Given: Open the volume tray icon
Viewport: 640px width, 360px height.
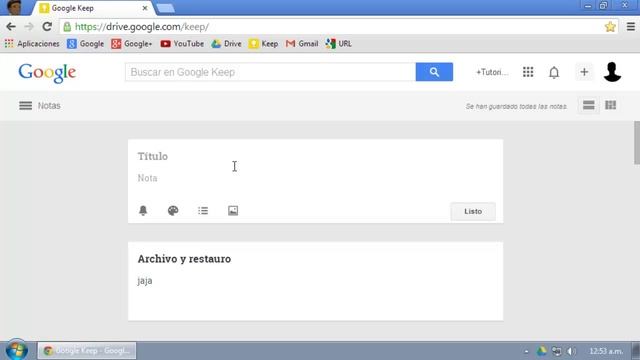Looking at the screenshot, I should click(x=571, y=351).
